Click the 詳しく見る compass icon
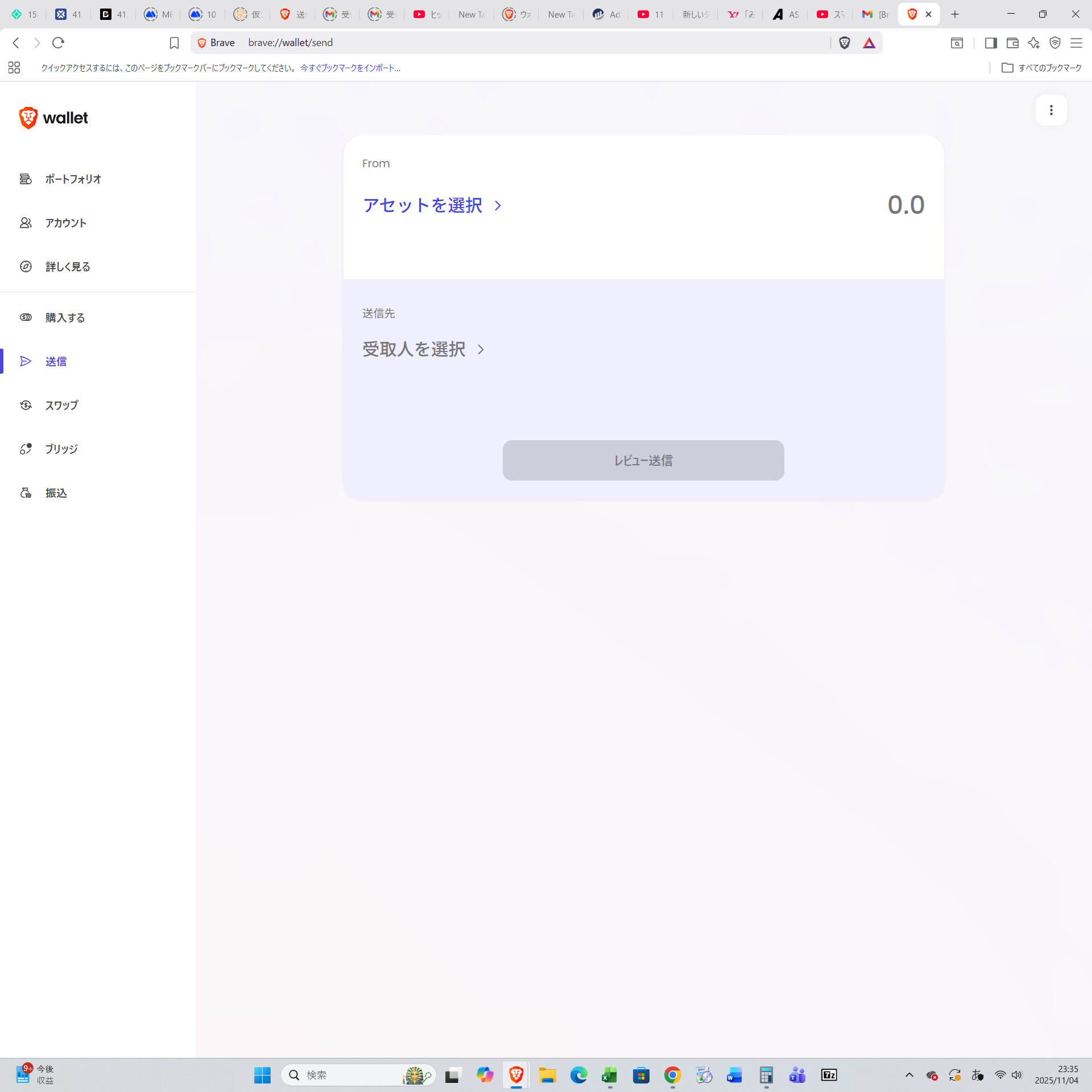This screenshot has width=1092, height=1092. 26,267
